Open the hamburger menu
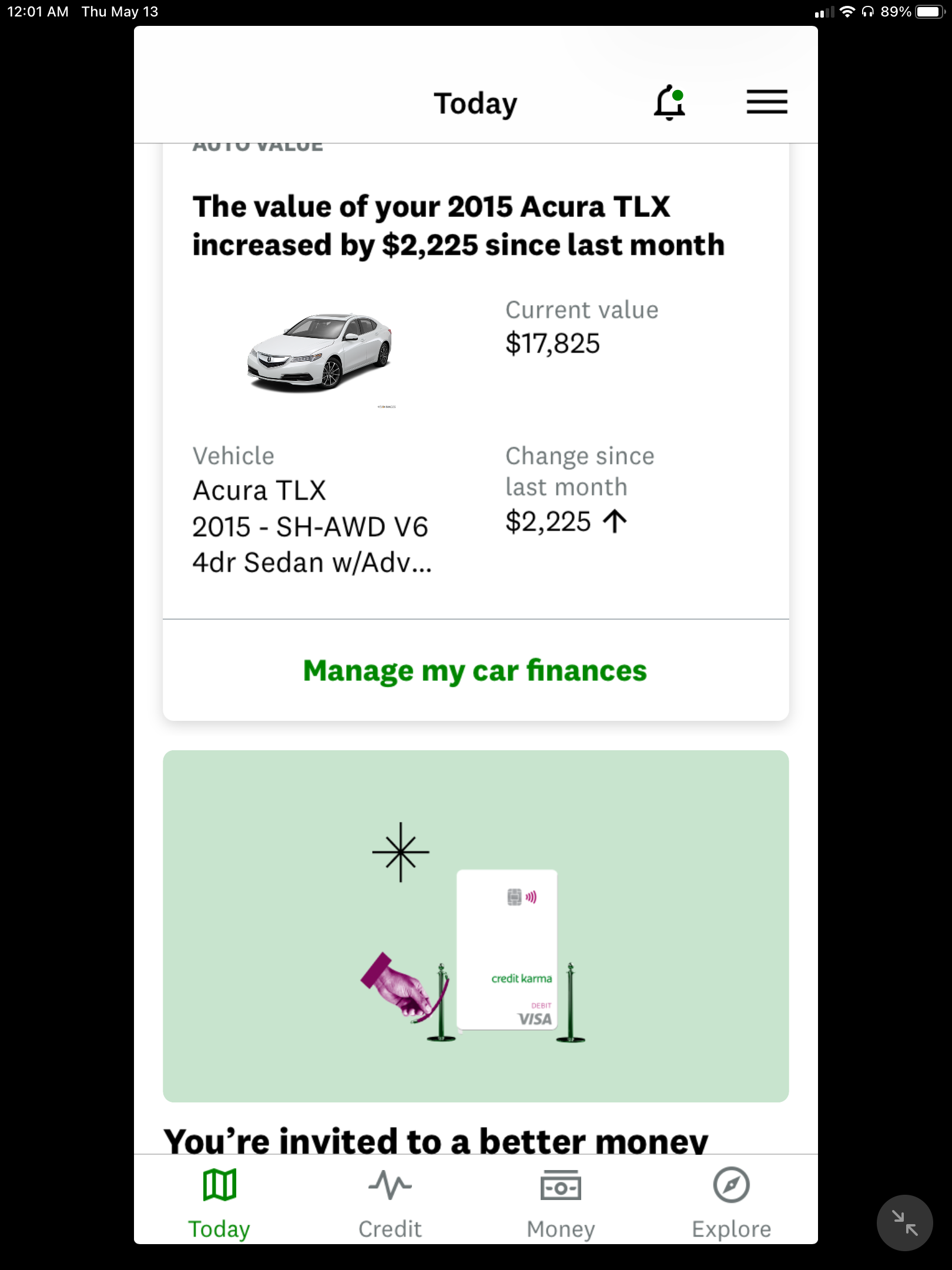 (767, 102)
